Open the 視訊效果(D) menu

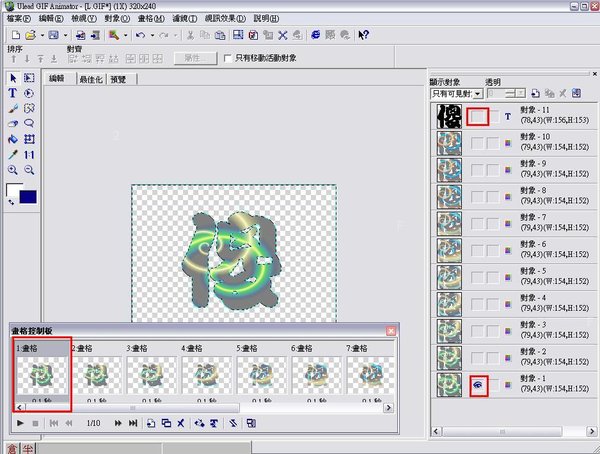click(225, 18)
